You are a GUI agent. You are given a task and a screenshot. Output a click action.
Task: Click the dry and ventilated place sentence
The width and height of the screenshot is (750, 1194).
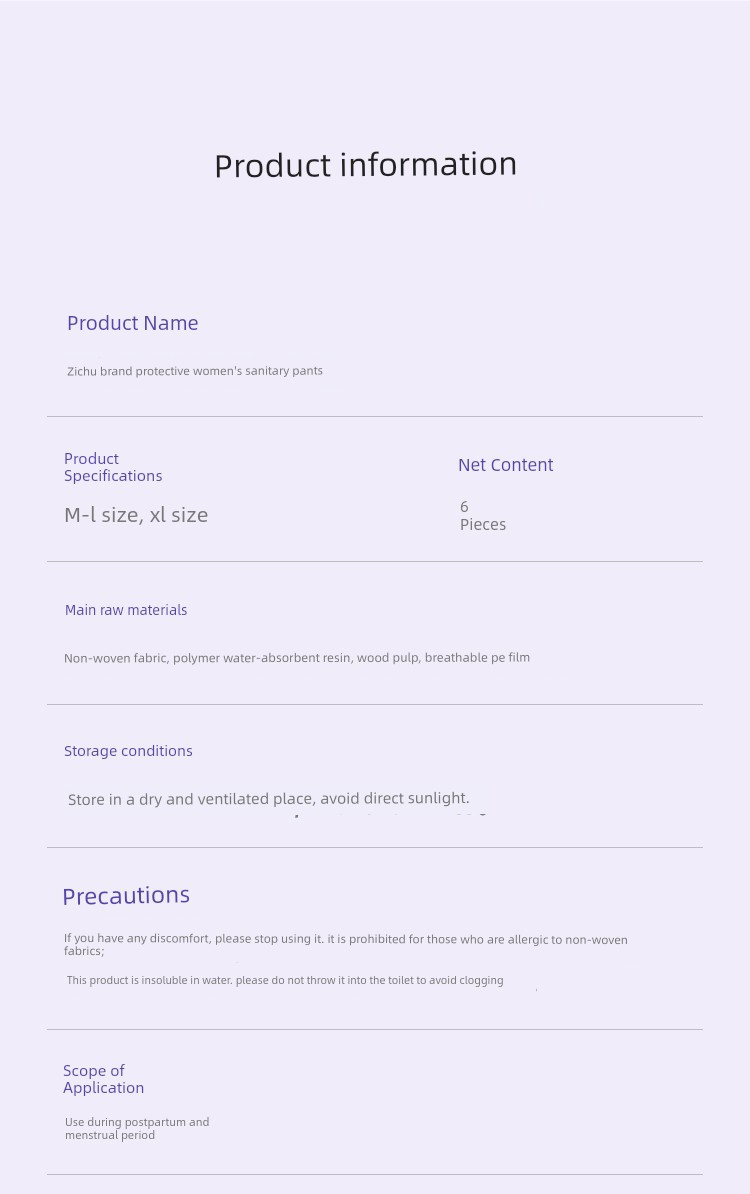[x=269, y=799]
